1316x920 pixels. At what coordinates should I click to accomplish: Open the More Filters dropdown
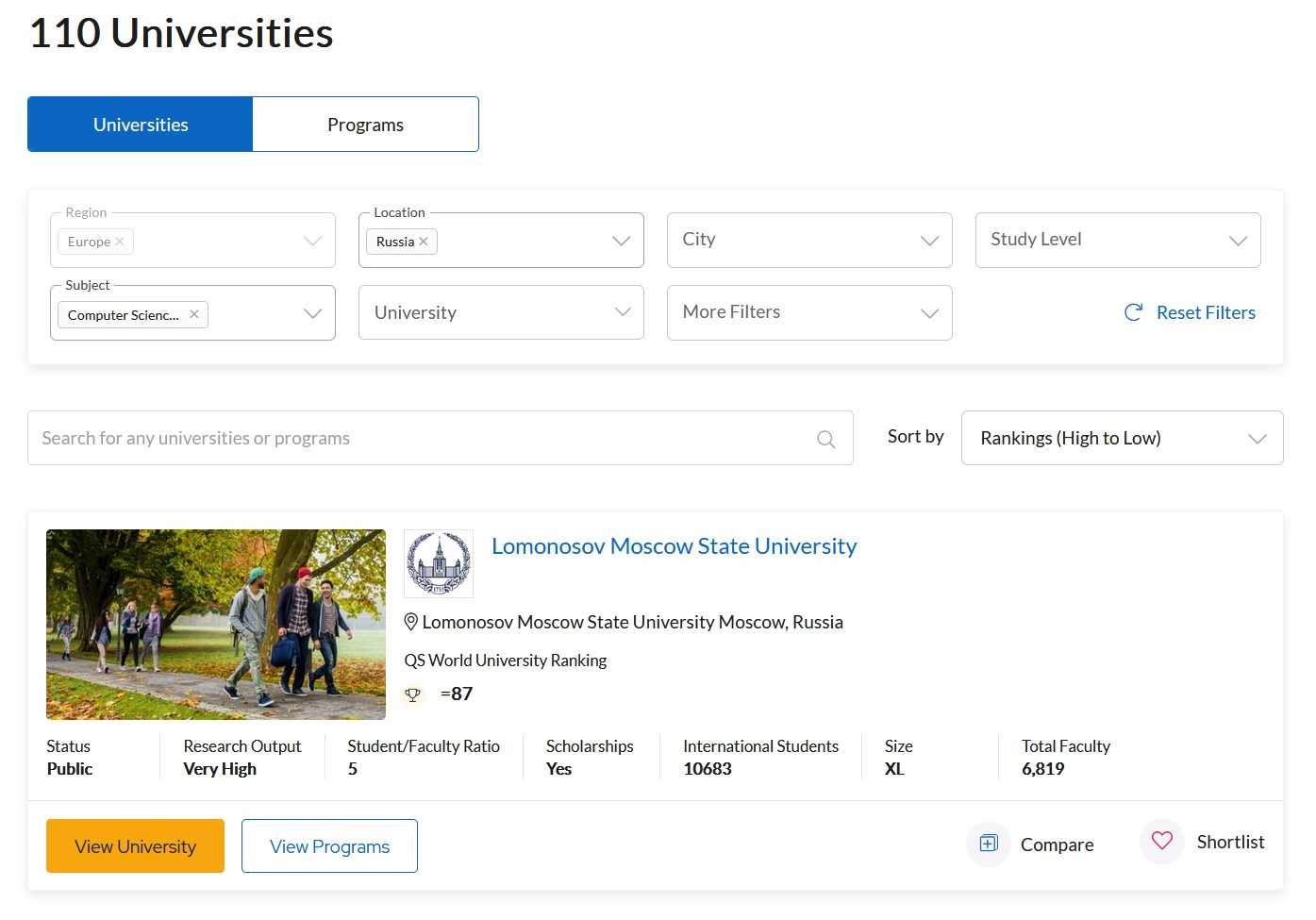click(808, 312)
